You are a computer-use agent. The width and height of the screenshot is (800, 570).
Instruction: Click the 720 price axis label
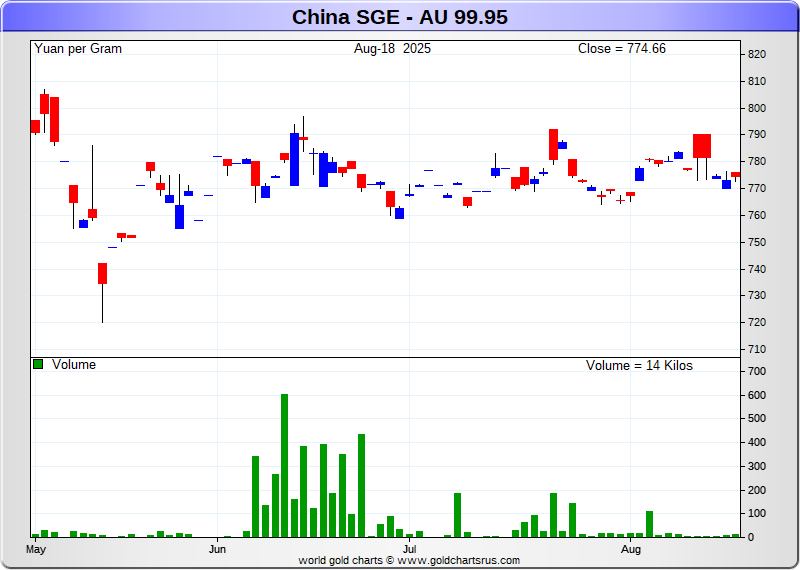click(757, 323)
